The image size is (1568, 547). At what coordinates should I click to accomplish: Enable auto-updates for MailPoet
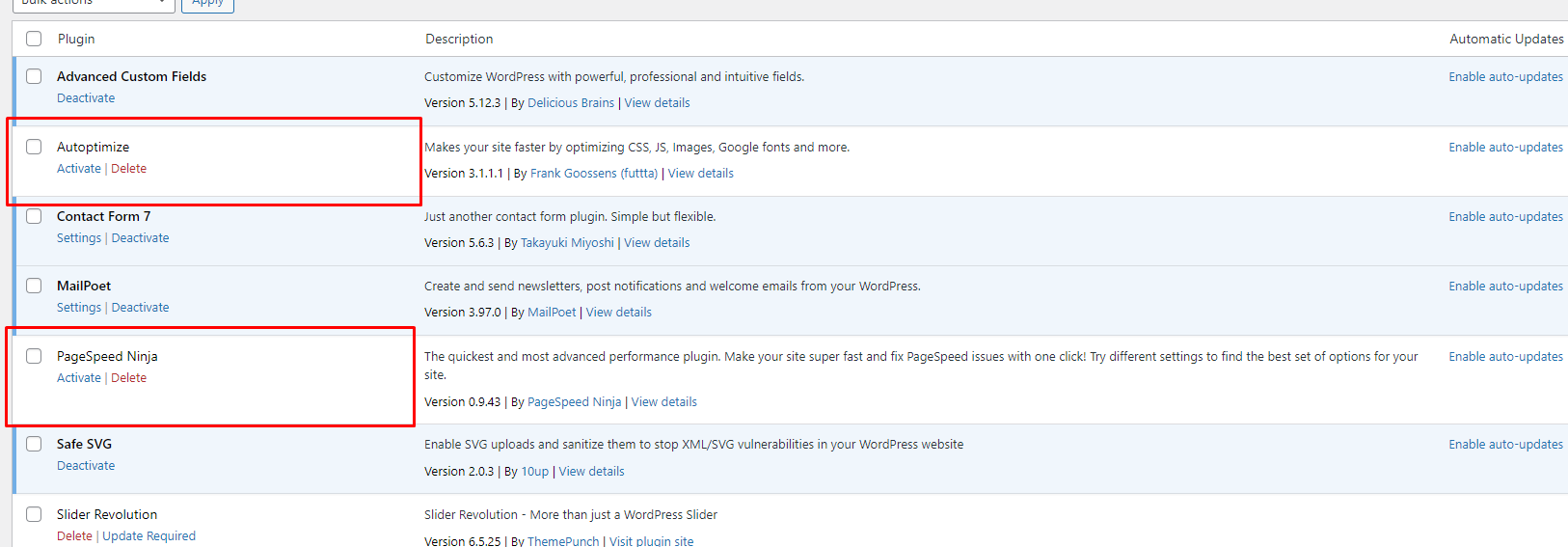tap(1506, 287)
